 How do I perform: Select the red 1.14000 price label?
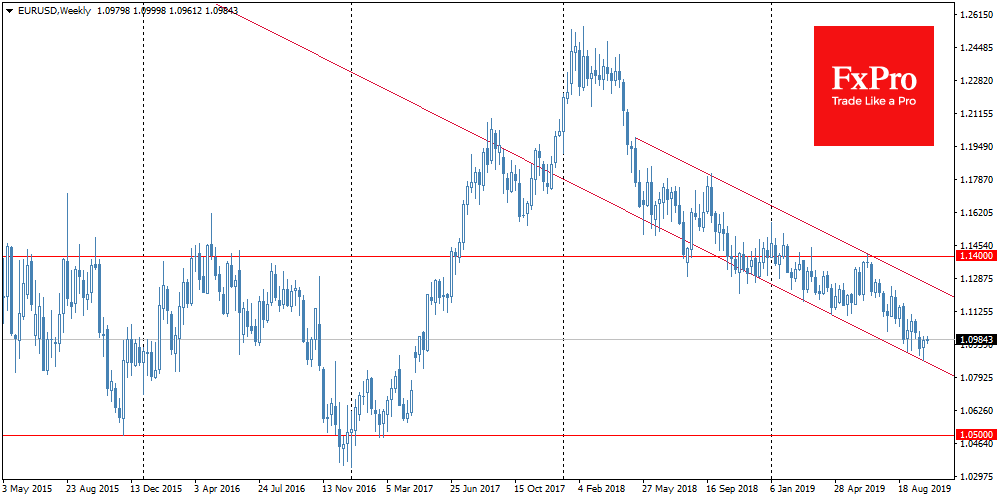click(974, 256)
